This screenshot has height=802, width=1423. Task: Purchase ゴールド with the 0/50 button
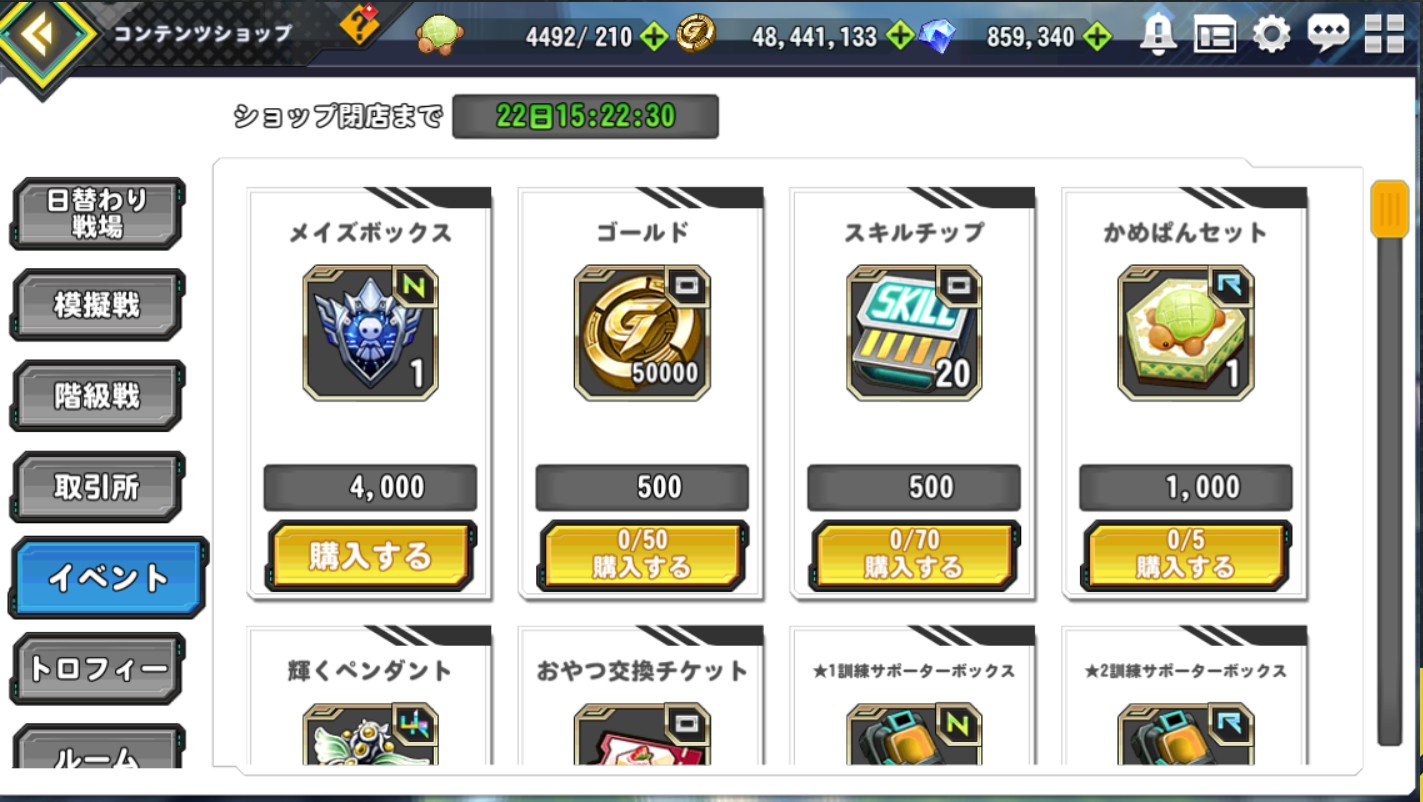click(x=642, y=556)
